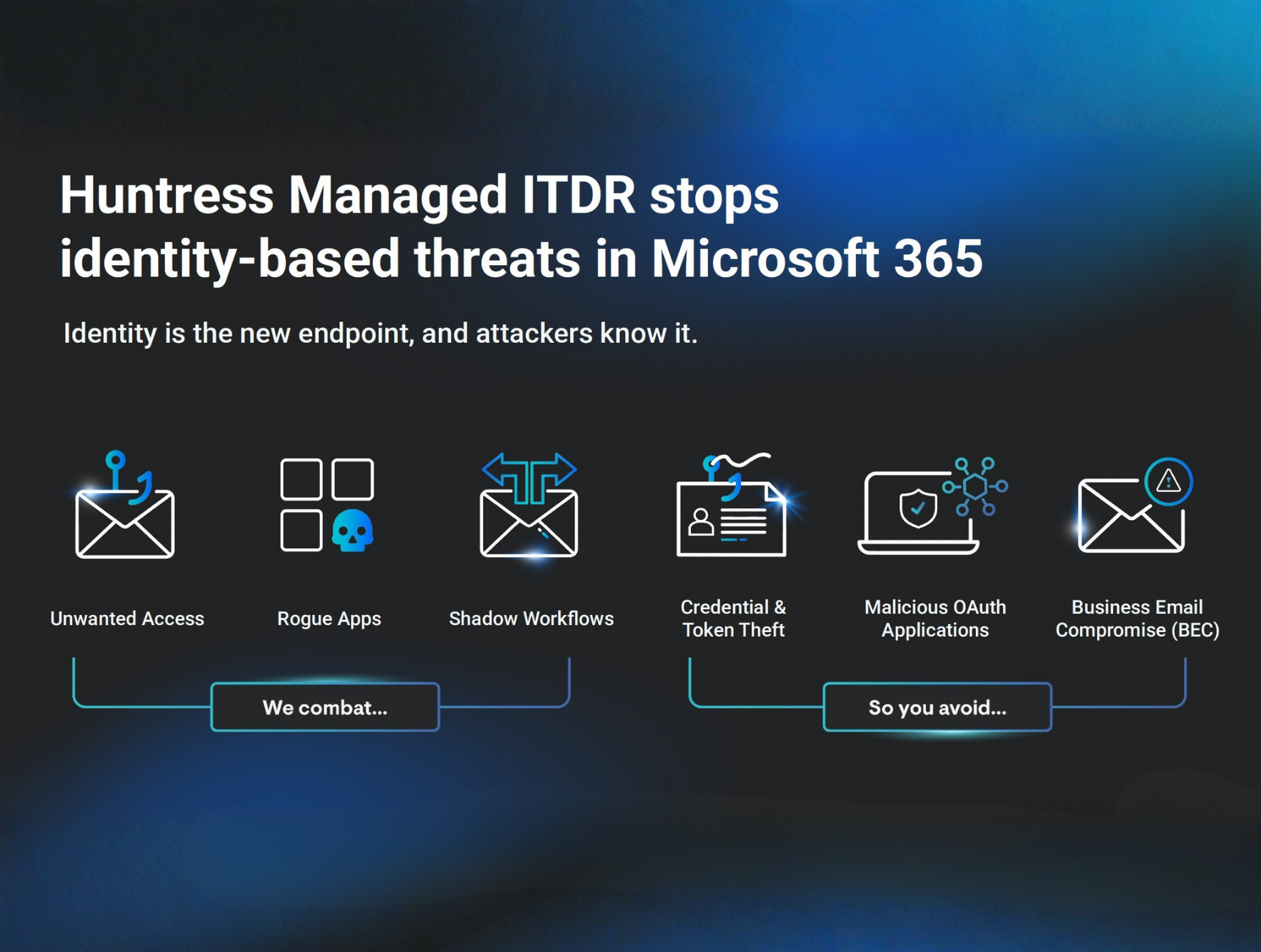Open the Credential & Token Theft icon

tap(732, 508)
